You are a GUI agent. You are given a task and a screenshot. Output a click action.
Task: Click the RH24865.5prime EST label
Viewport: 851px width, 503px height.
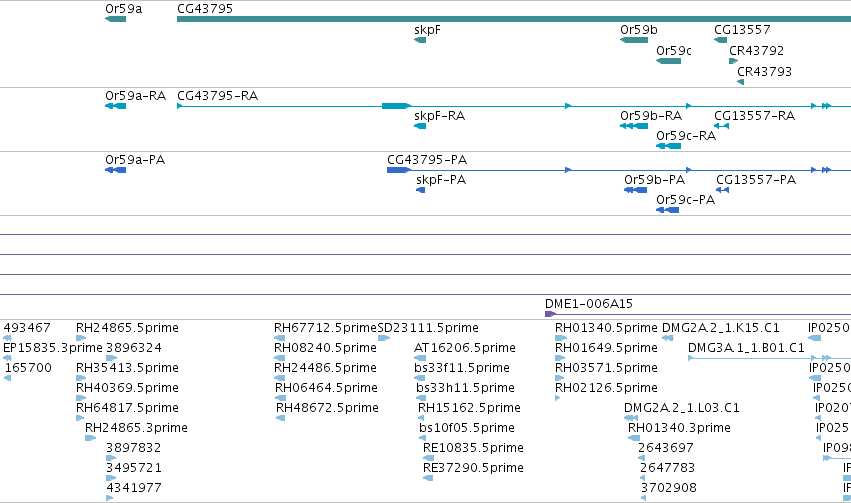pos(127,328)
